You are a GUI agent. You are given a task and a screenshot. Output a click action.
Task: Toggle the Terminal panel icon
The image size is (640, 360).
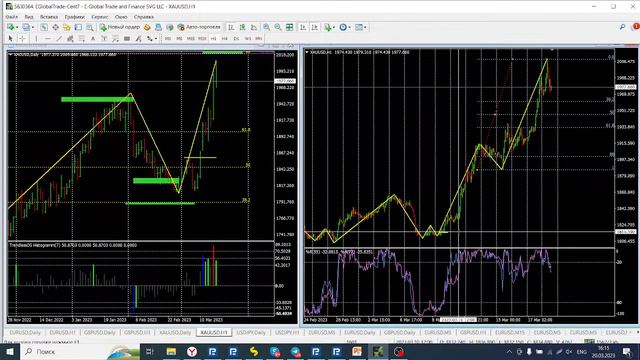(x=78, y=27)
